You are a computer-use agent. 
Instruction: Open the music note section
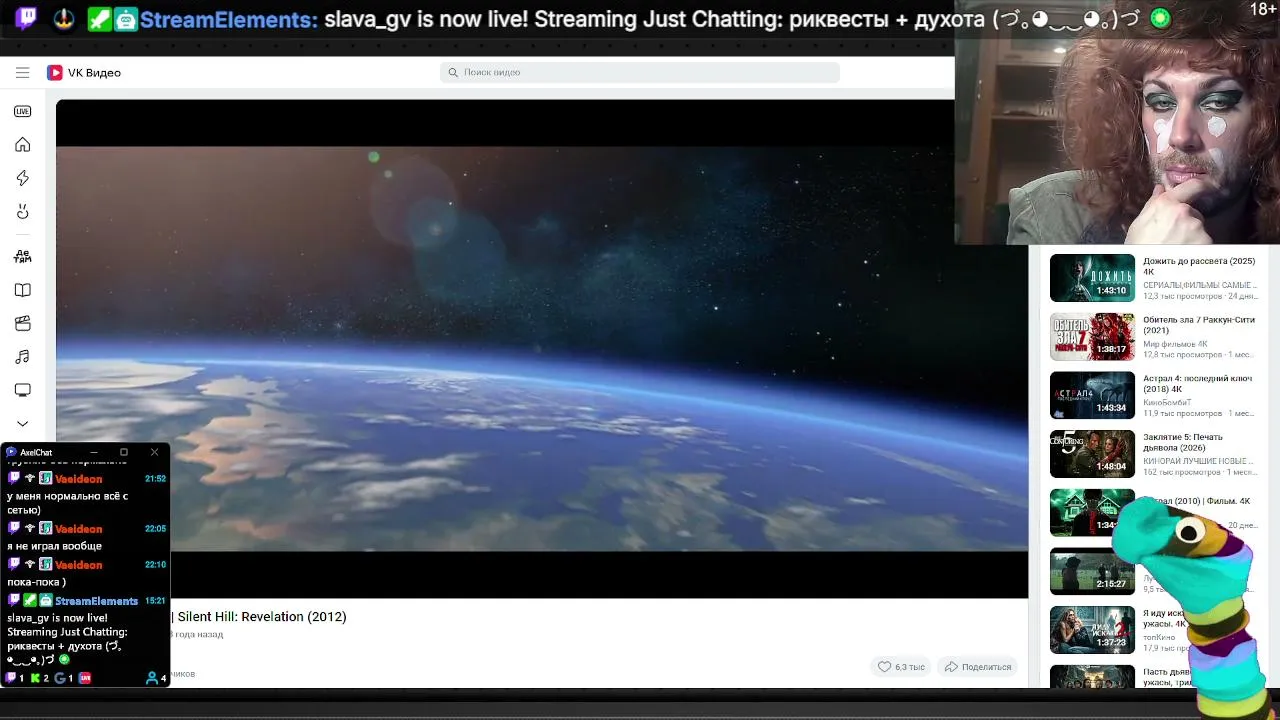(22, 357)
